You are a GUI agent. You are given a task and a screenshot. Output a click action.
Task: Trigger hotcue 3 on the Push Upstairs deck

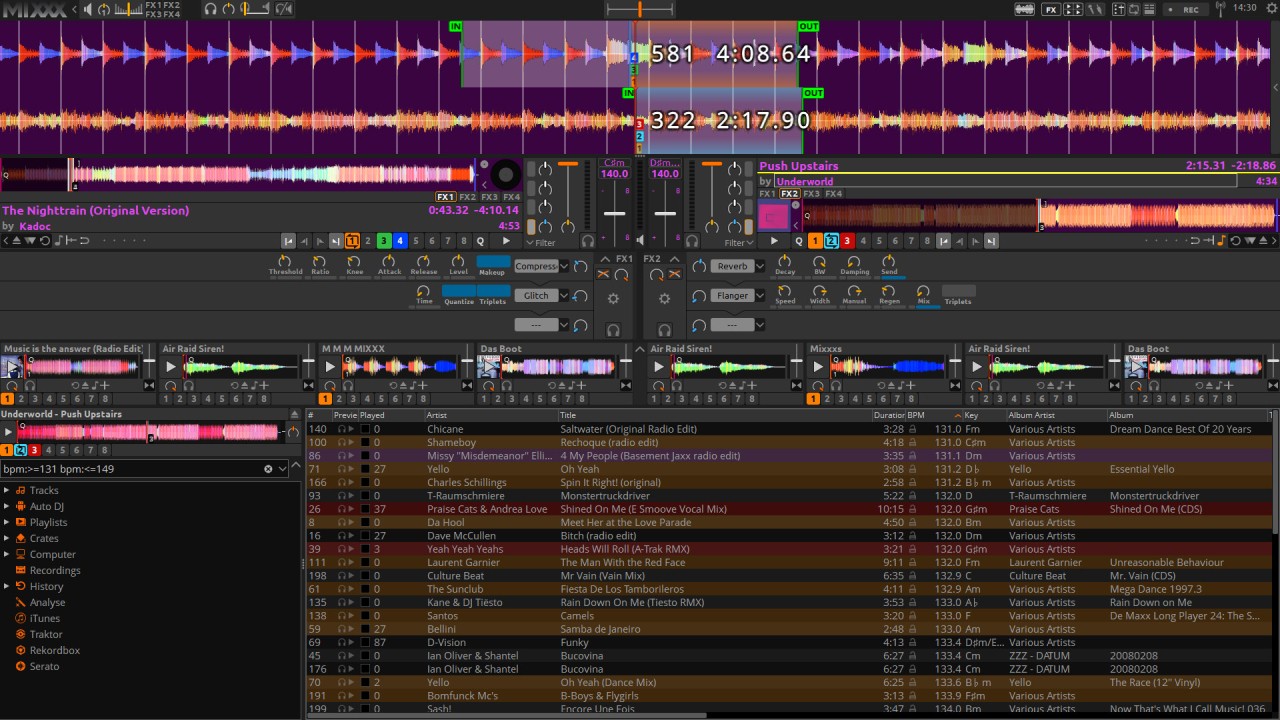click(847, 240)
